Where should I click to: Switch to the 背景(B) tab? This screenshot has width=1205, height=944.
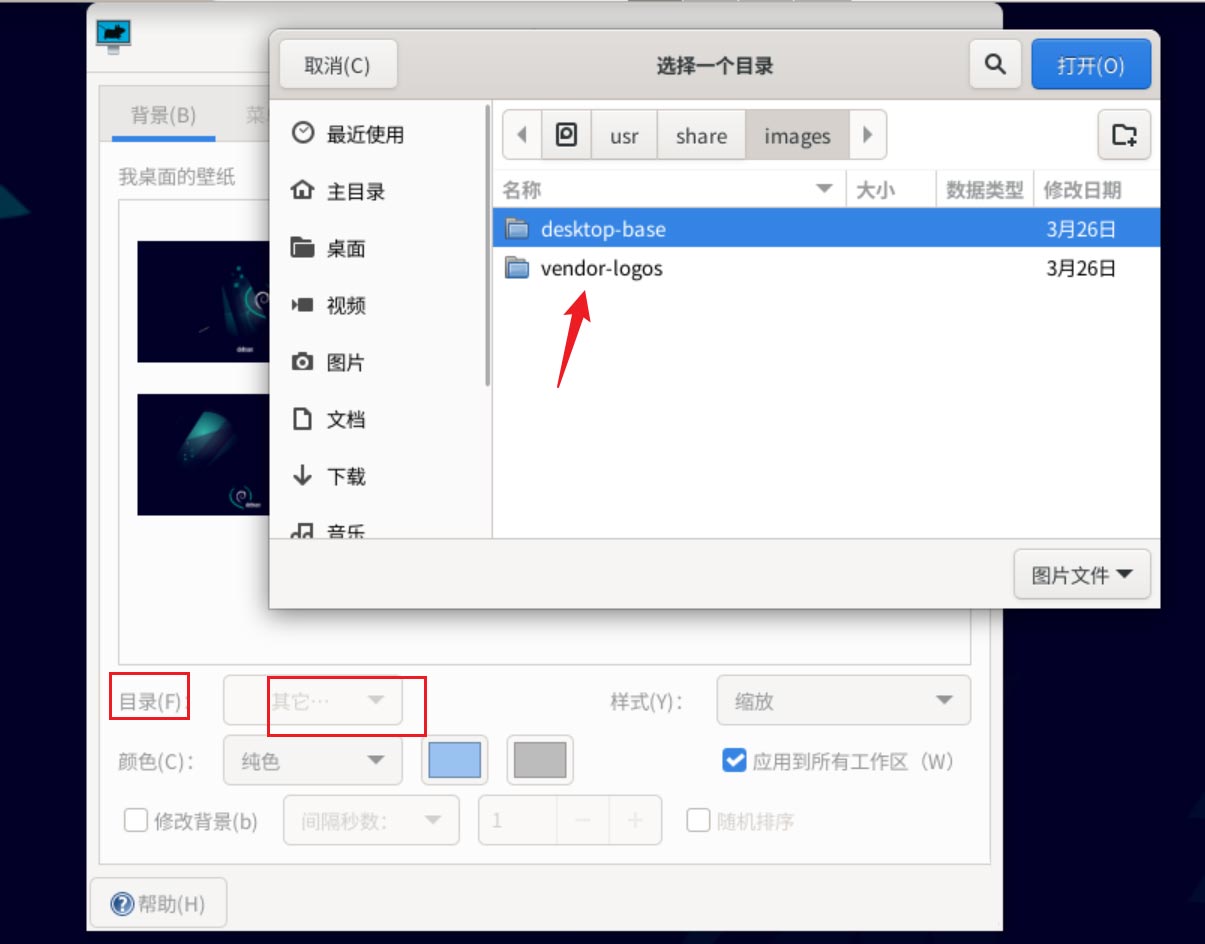[x=163, y=115]
